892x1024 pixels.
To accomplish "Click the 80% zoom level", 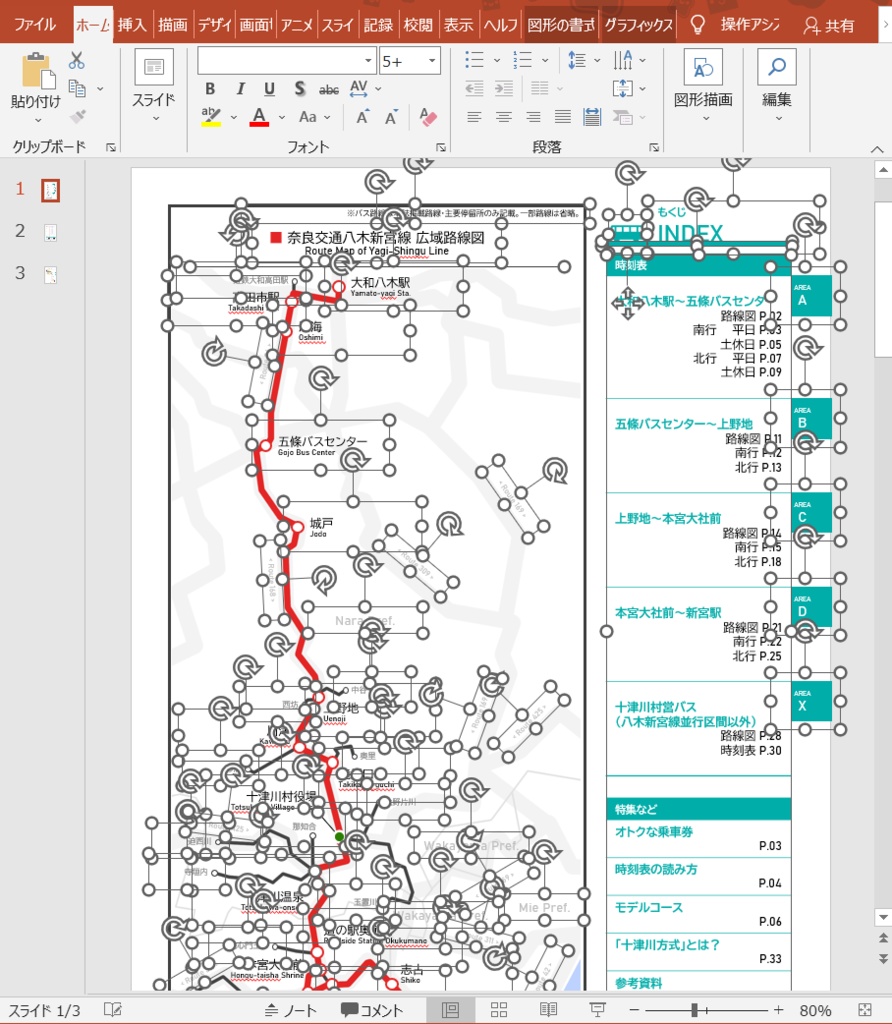I will click(814, 1010).
